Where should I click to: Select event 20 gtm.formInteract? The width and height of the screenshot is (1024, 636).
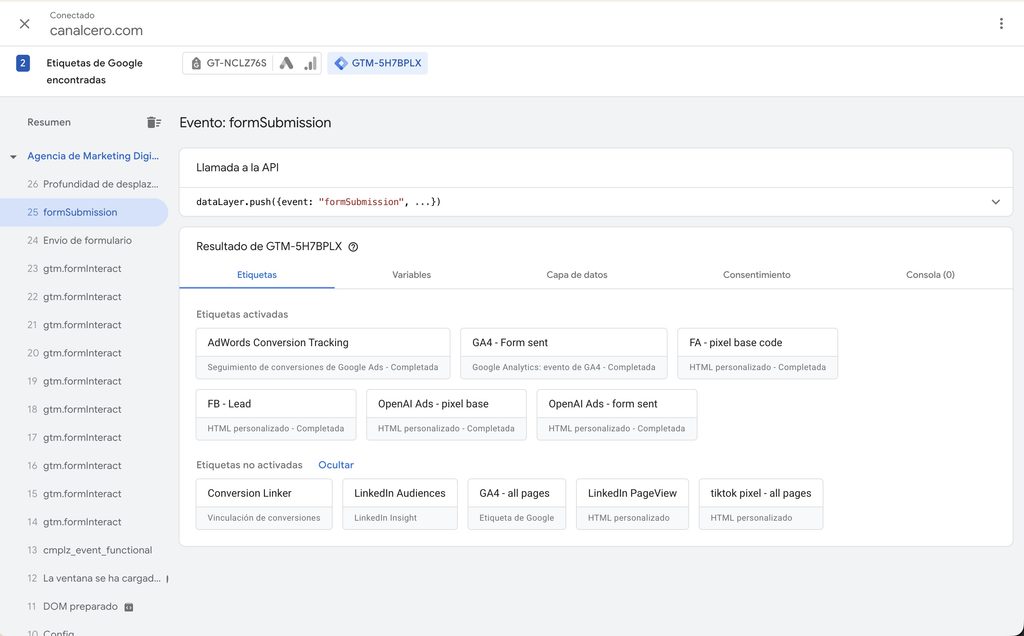coord(84,353)
